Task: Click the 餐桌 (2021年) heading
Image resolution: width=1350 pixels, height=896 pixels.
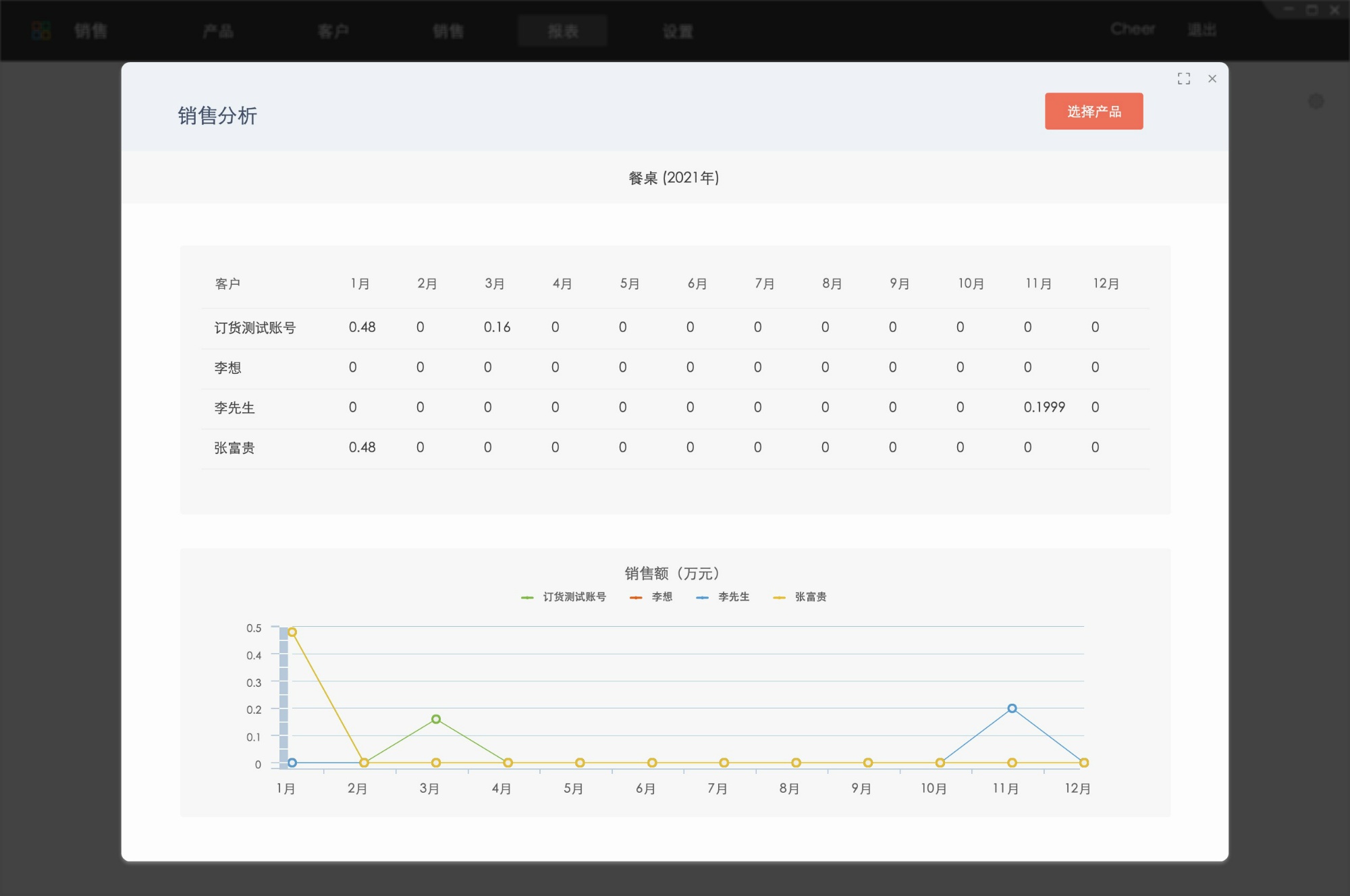Action: click(674, 177)
